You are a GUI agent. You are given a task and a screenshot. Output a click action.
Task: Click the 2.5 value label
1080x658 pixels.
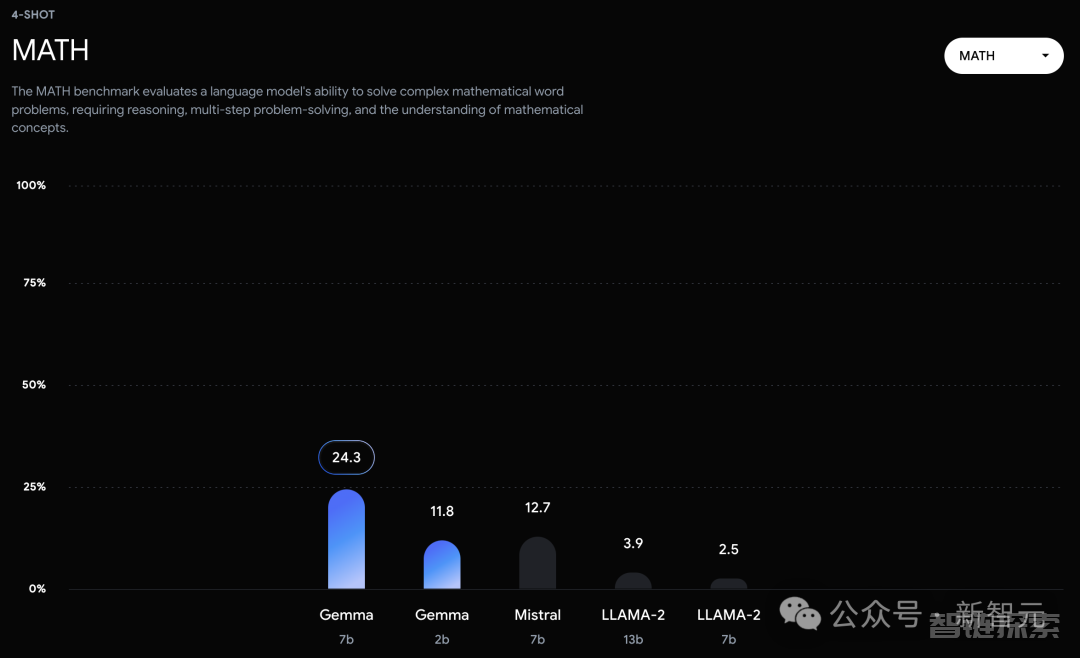click(x=729, y=549)
